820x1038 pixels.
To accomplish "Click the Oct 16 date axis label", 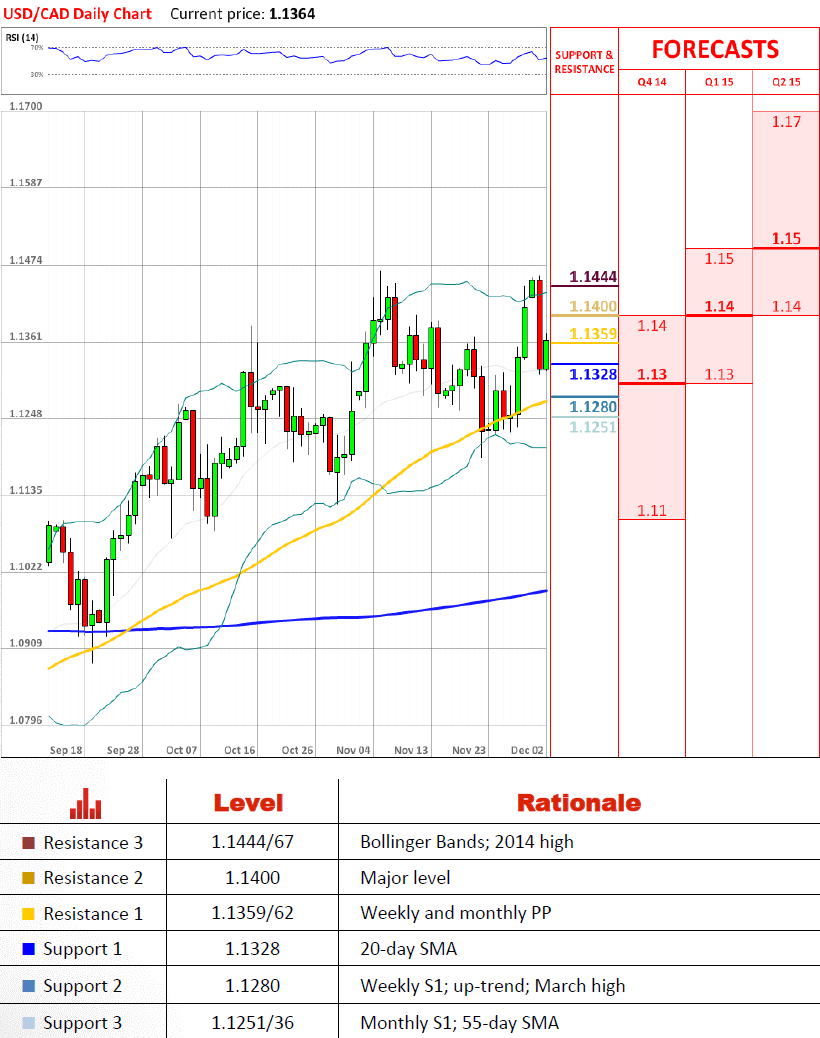I will 240,750.
